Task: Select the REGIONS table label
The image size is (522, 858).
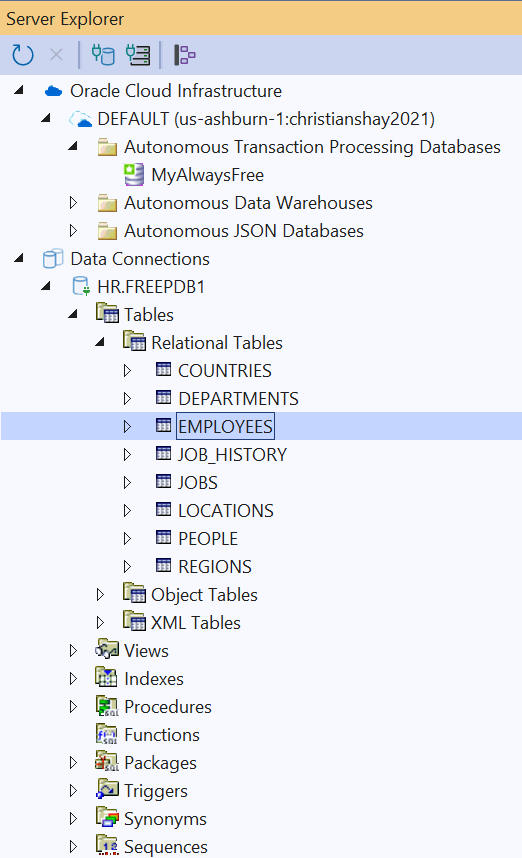Action: pos(214,566)
